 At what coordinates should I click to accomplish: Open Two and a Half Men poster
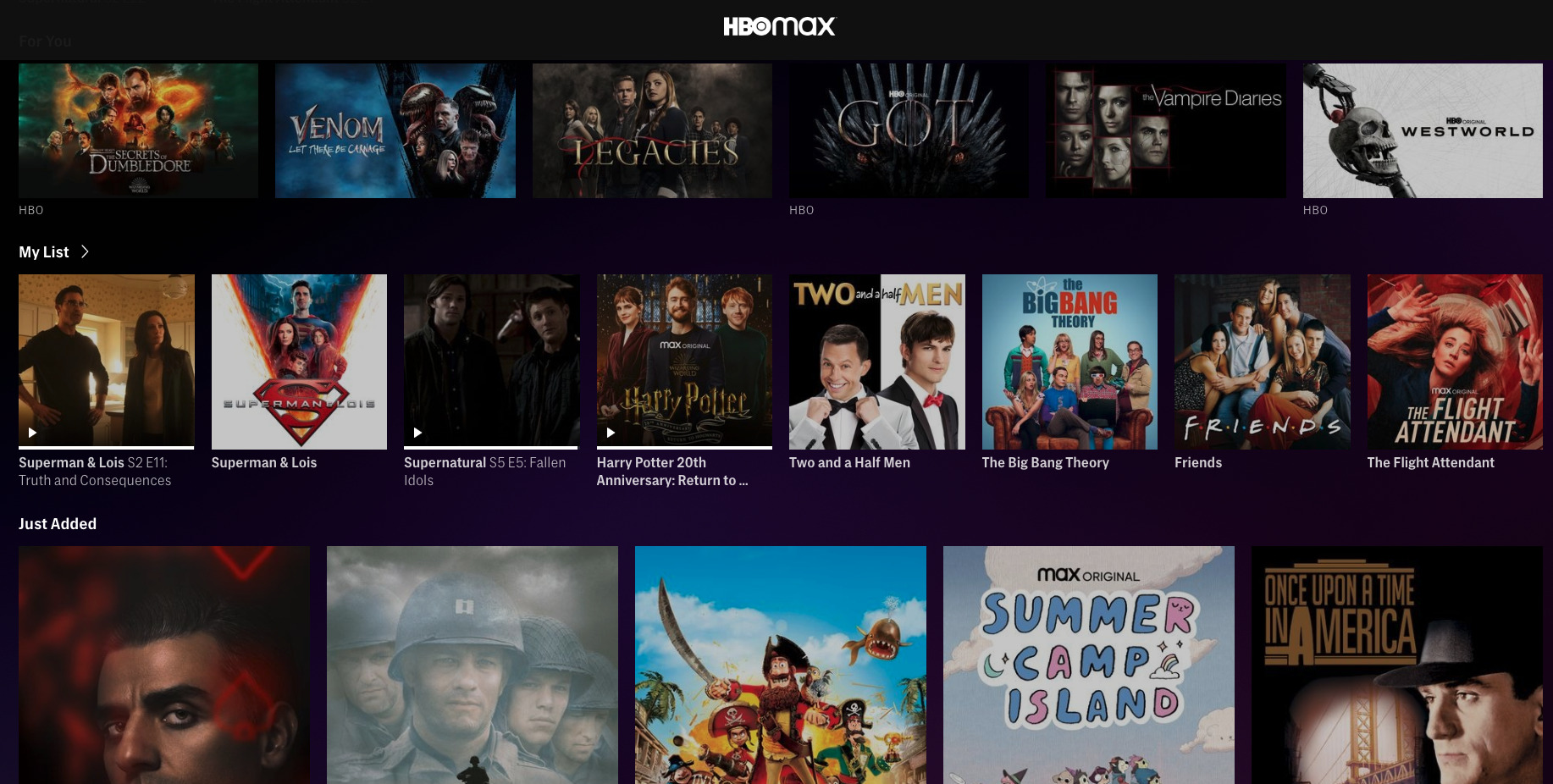pyautogui.click(x=877, y=362)
